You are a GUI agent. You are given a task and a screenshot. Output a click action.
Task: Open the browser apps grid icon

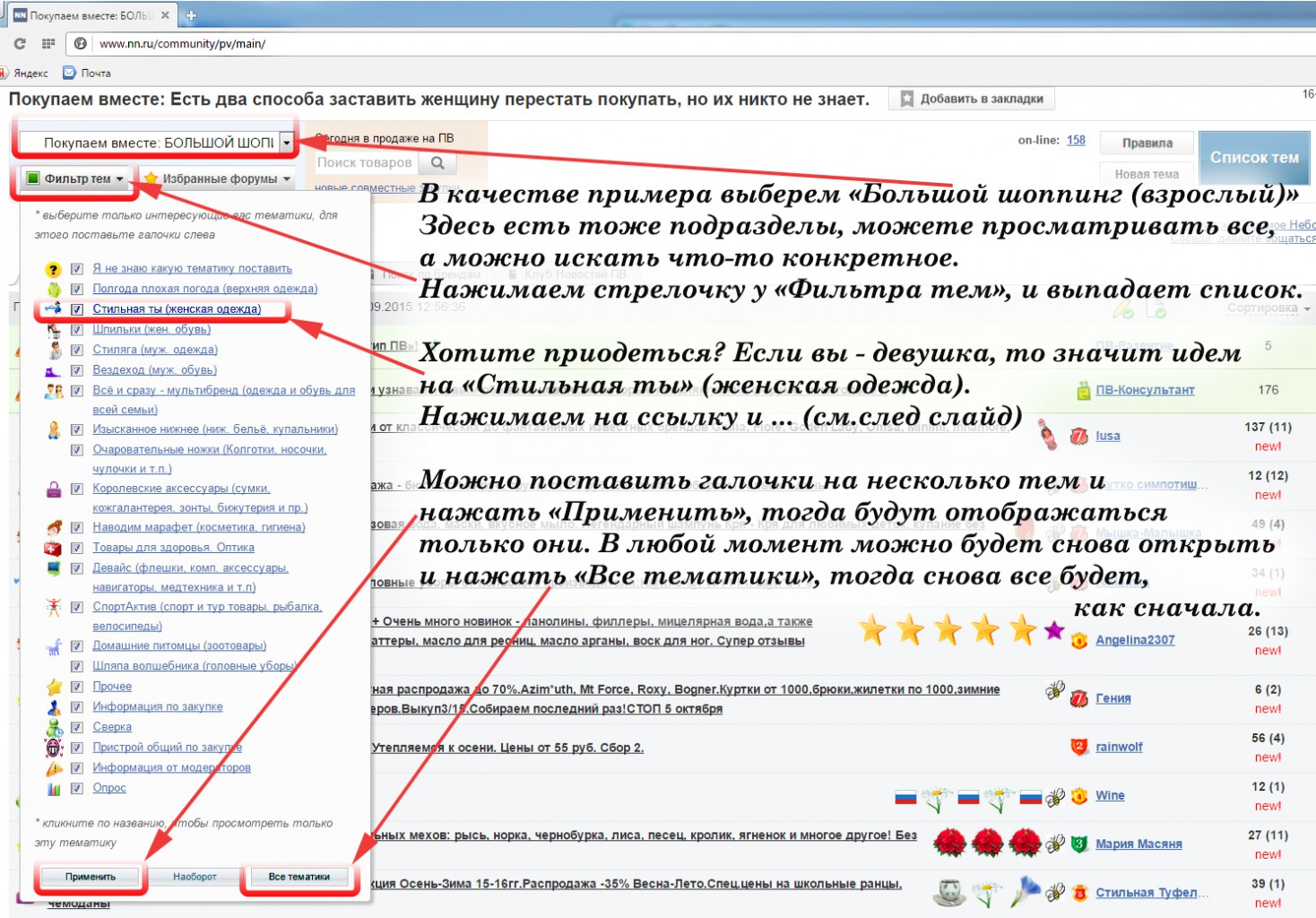(x=48, y=43)
